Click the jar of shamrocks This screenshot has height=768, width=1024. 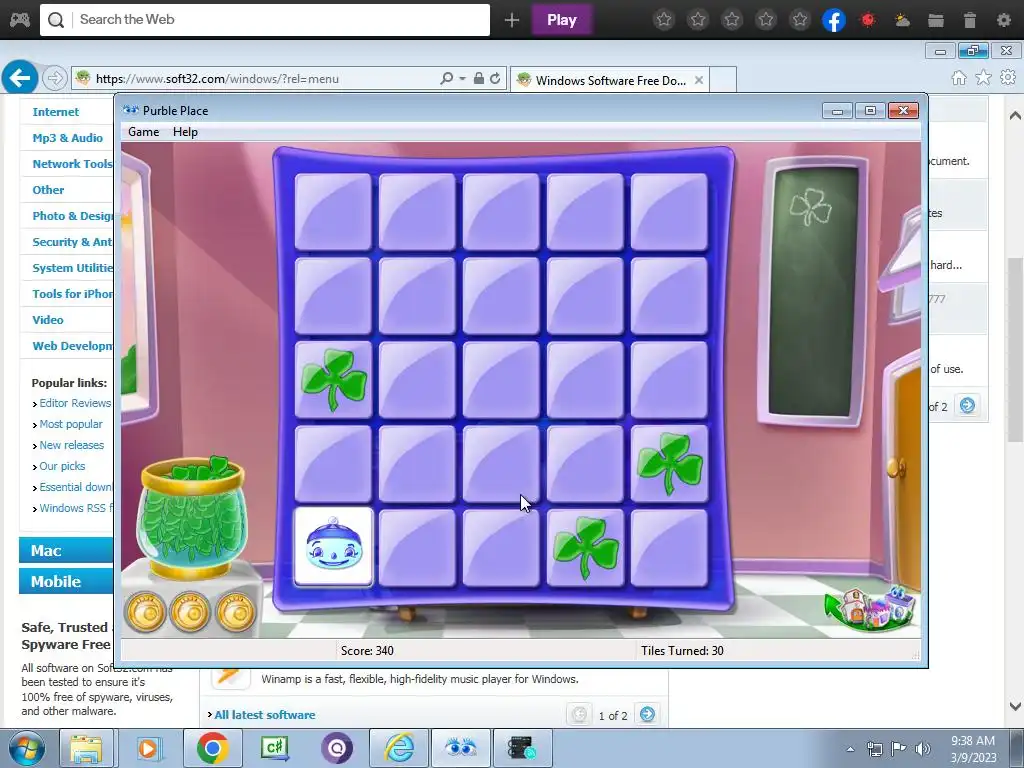coord(192,518)
